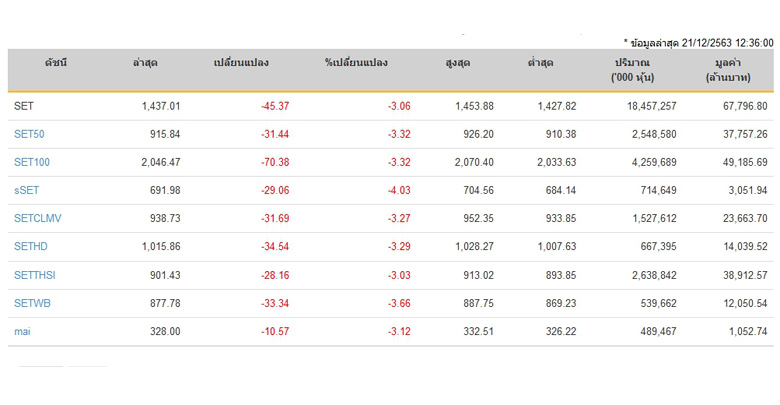Select the เปลี่ยนแปลง column header
Screen dimensions: 780x405
(x=240, y=63)
